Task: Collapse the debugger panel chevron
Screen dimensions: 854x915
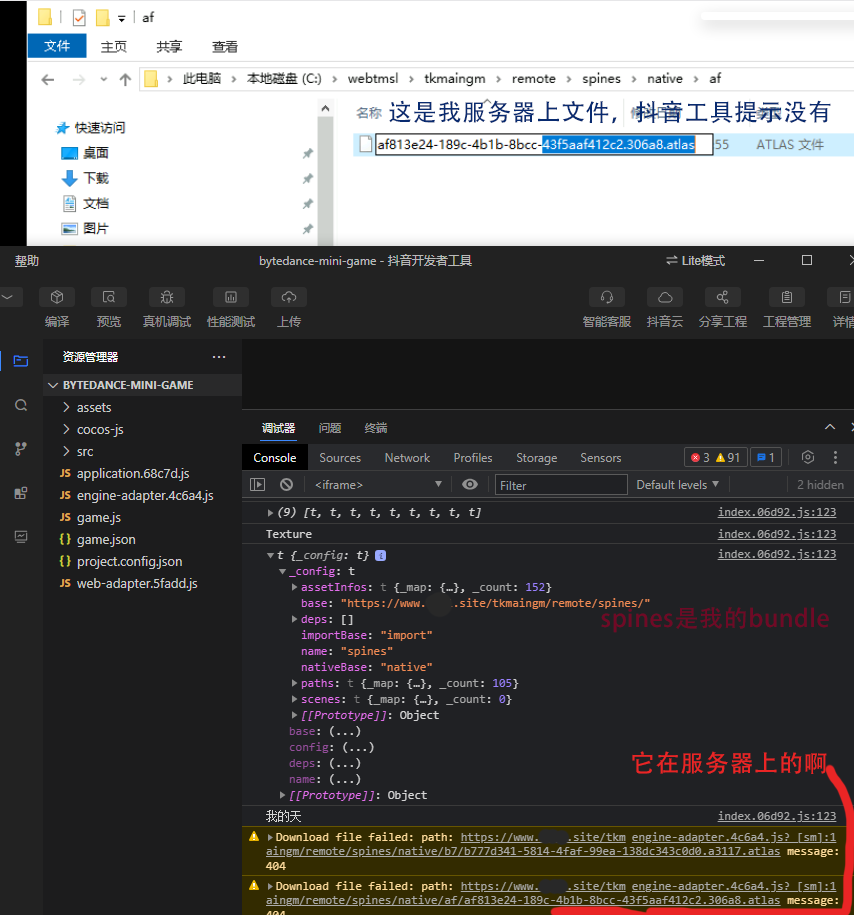Action: tap(829, 427)
